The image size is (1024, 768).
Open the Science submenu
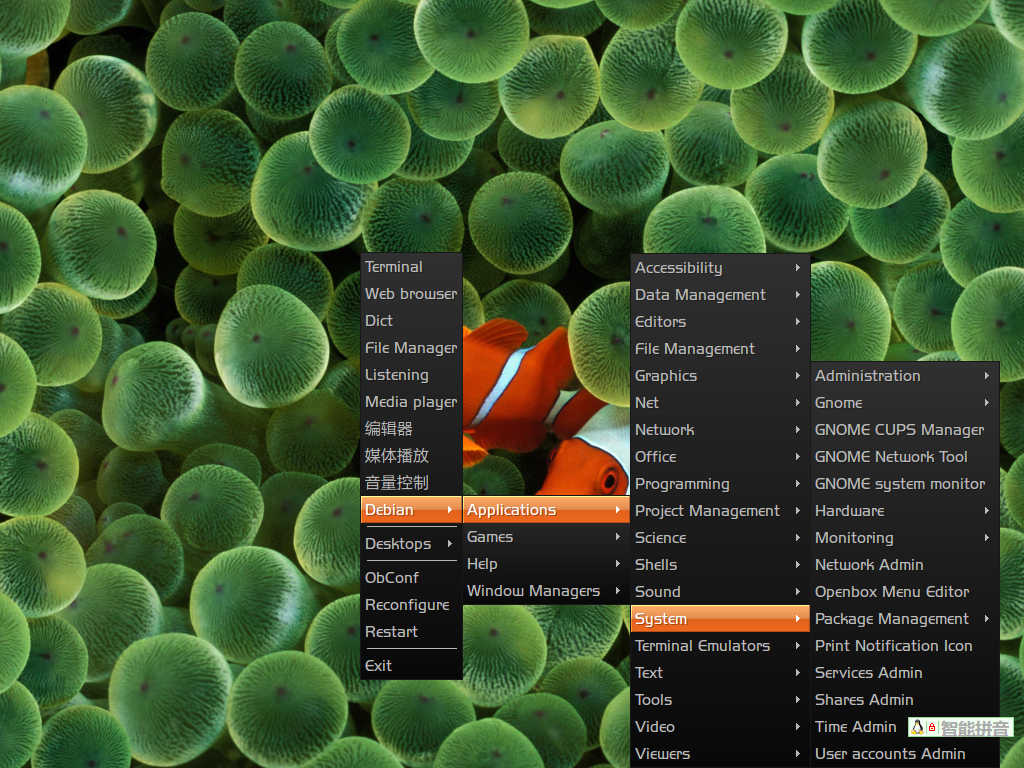[720, 537]
